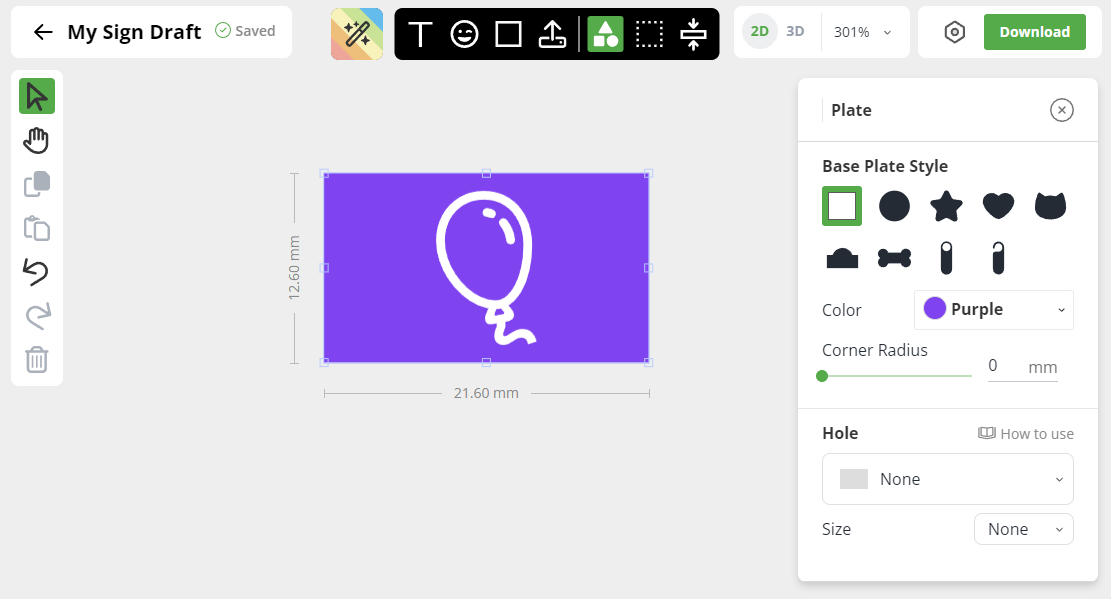Choose the dog bone base plate style

894,258
